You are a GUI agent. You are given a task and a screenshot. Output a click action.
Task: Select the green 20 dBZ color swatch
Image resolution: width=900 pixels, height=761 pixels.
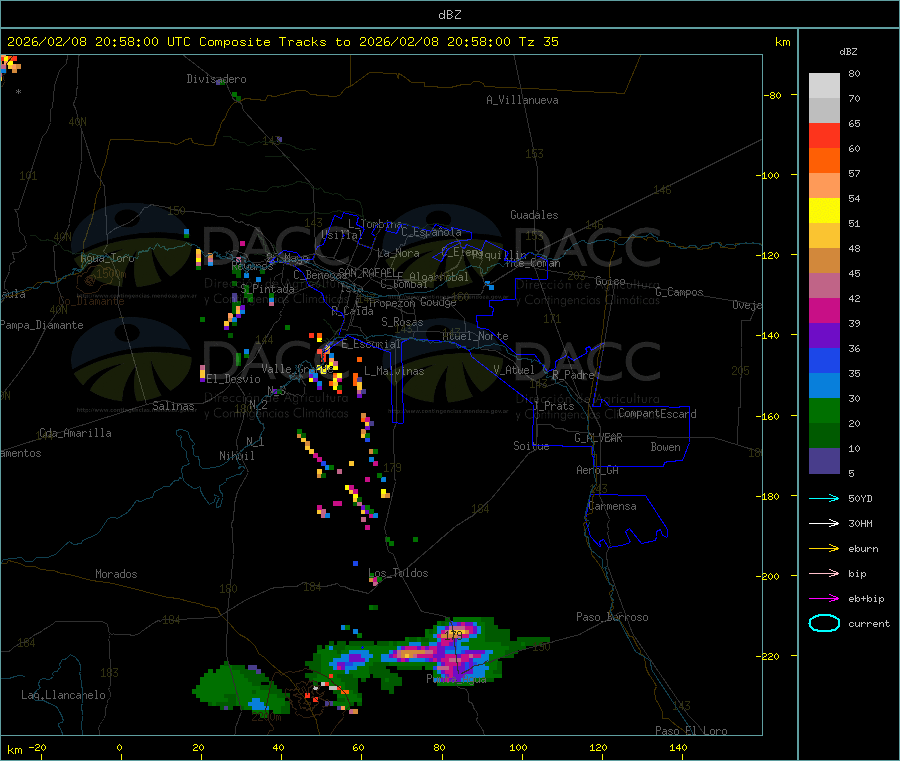point(824,410)
